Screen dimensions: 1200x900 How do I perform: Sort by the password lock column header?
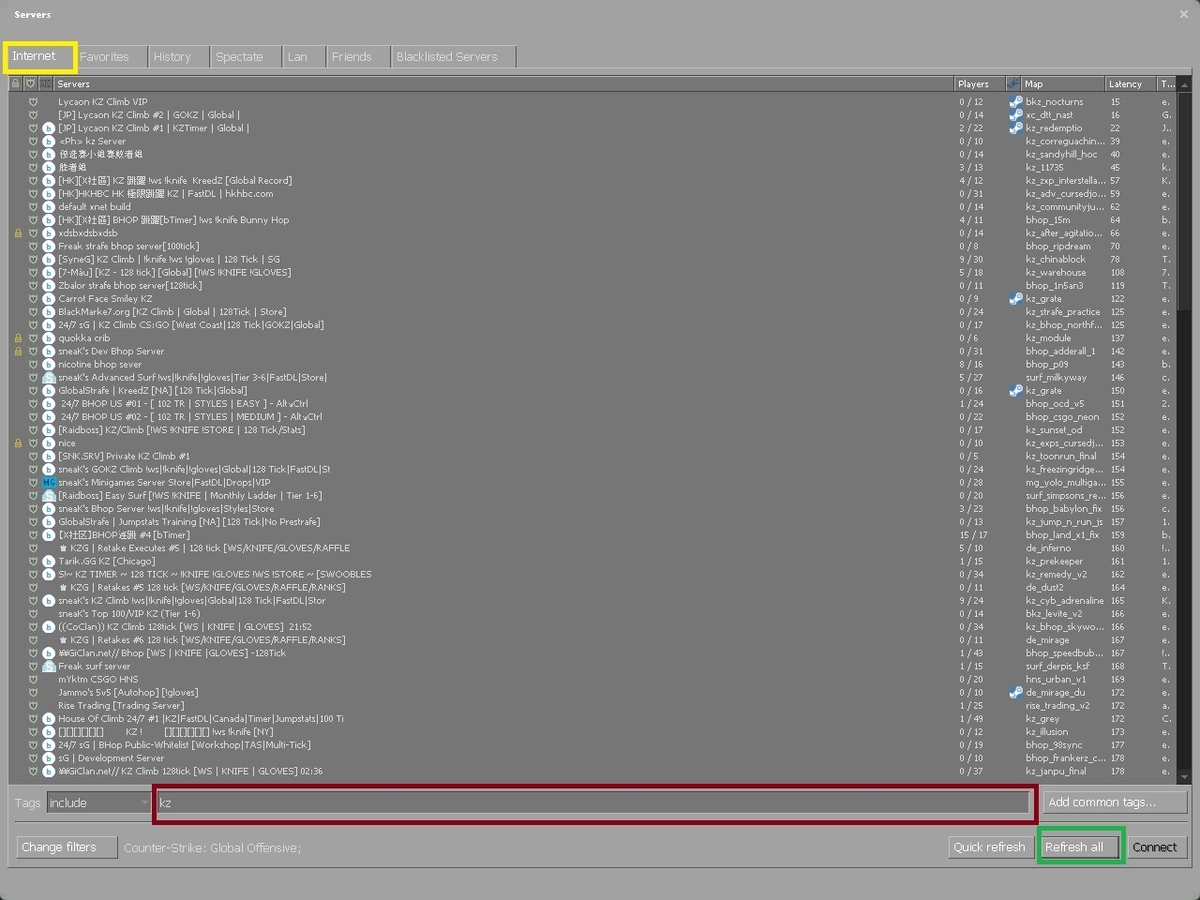coord(16,84)
